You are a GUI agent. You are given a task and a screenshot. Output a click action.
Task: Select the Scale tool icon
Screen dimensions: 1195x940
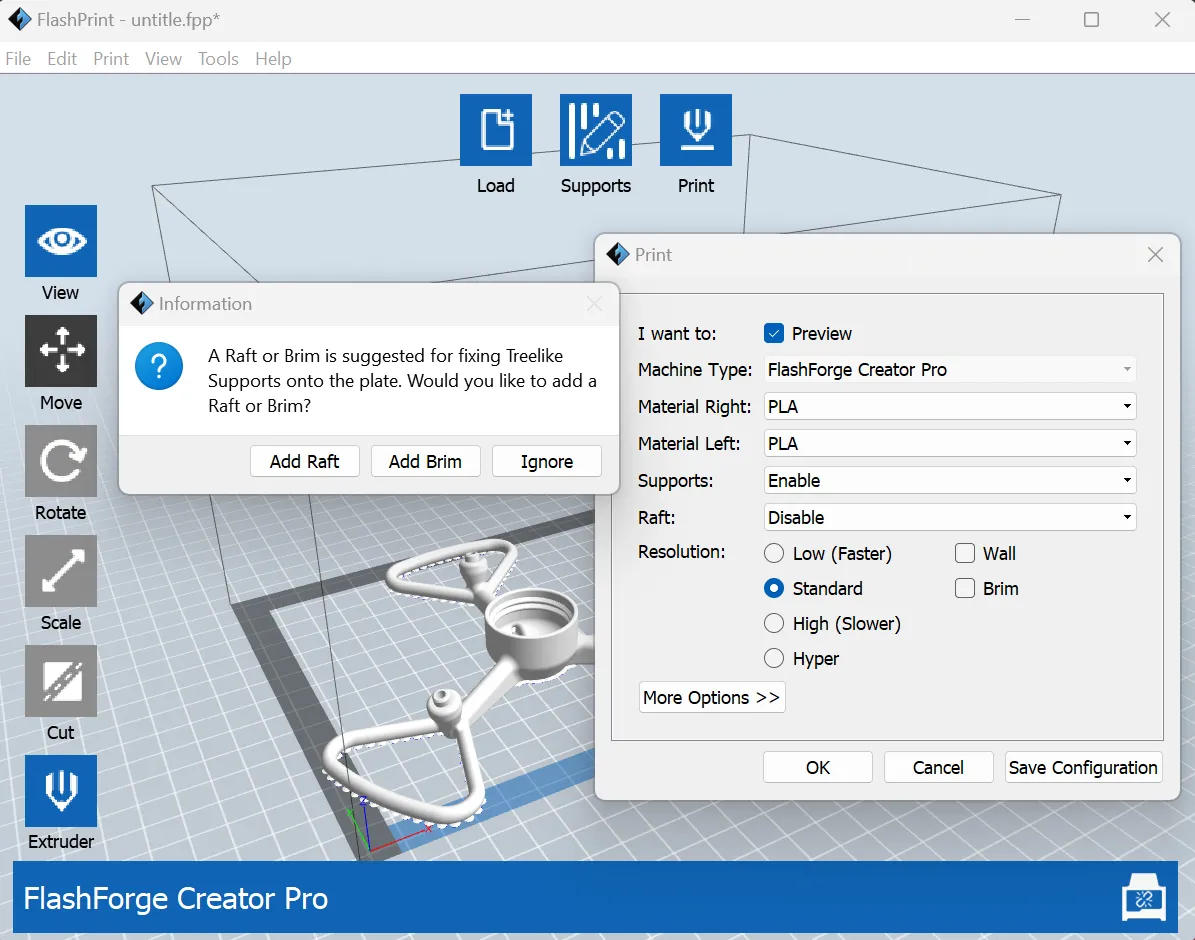[x=61, y=571]
